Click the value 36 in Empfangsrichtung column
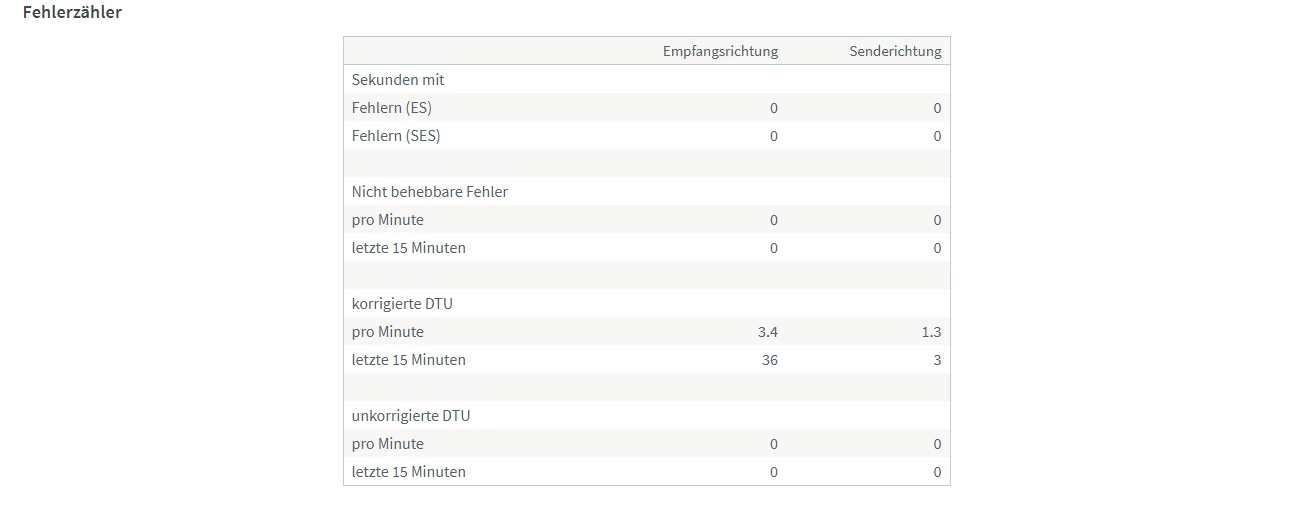This screenshot has height=509, width=1292. (769, 359)
